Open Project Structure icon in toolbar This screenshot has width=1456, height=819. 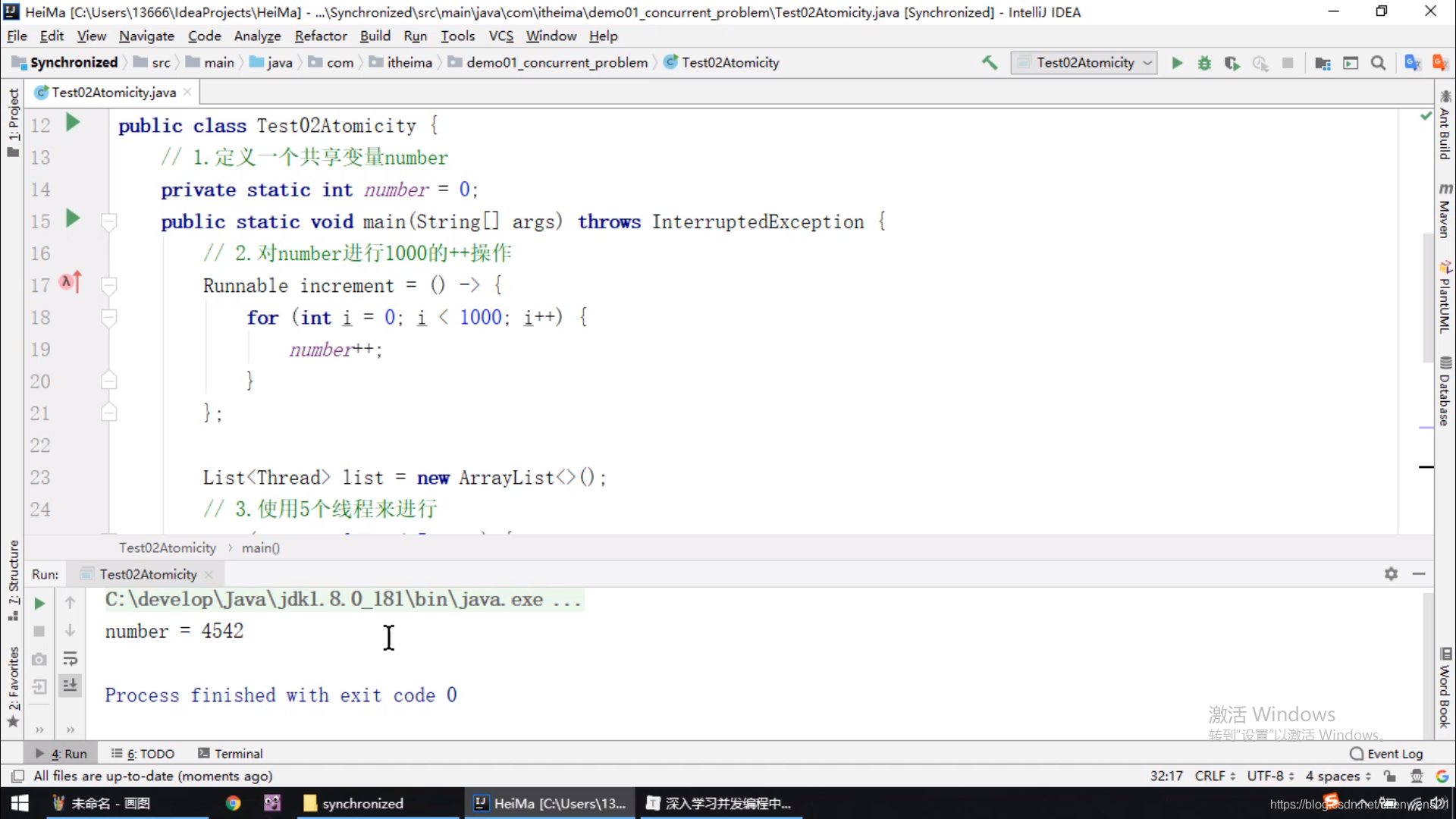point(1323,63)
